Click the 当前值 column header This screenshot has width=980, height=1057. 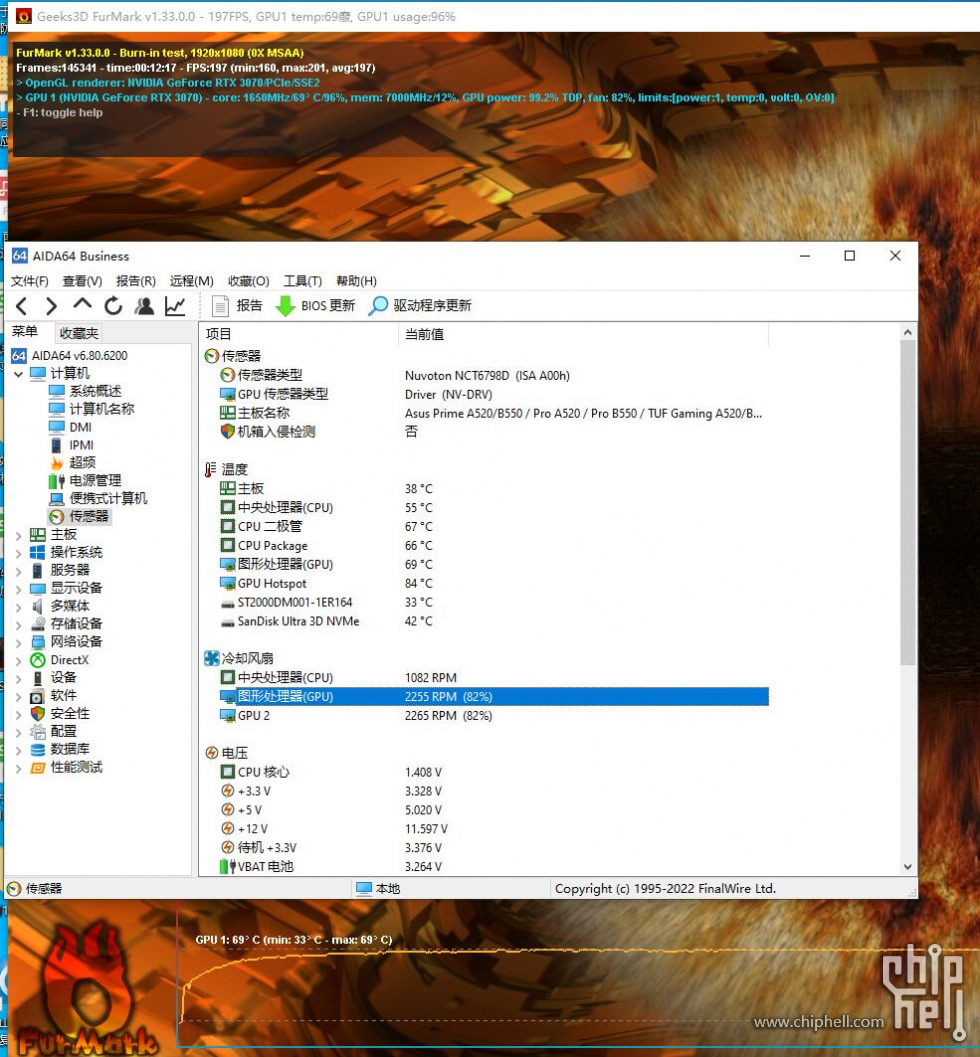[x=583, y=334]
